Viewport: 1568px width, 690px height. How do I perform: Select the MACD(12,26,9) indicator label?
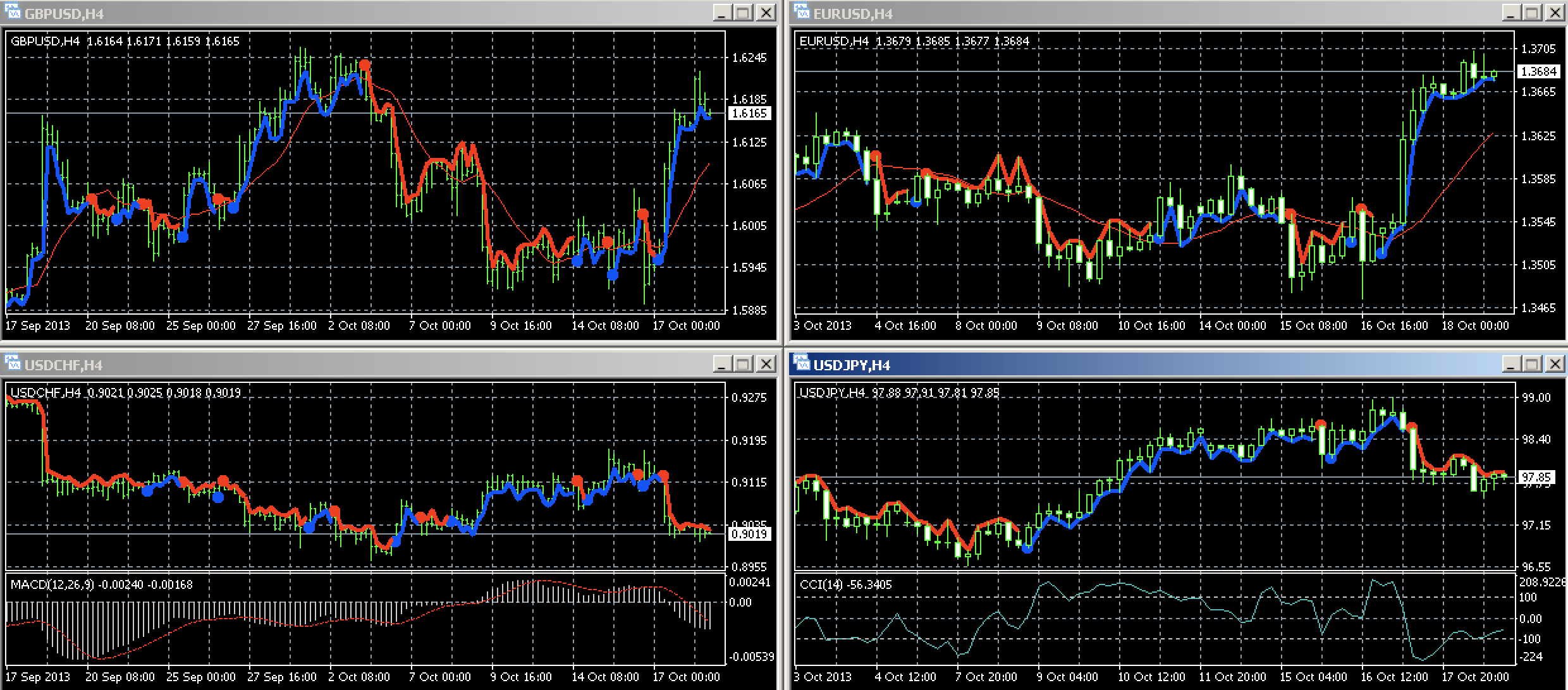(52, 584)
